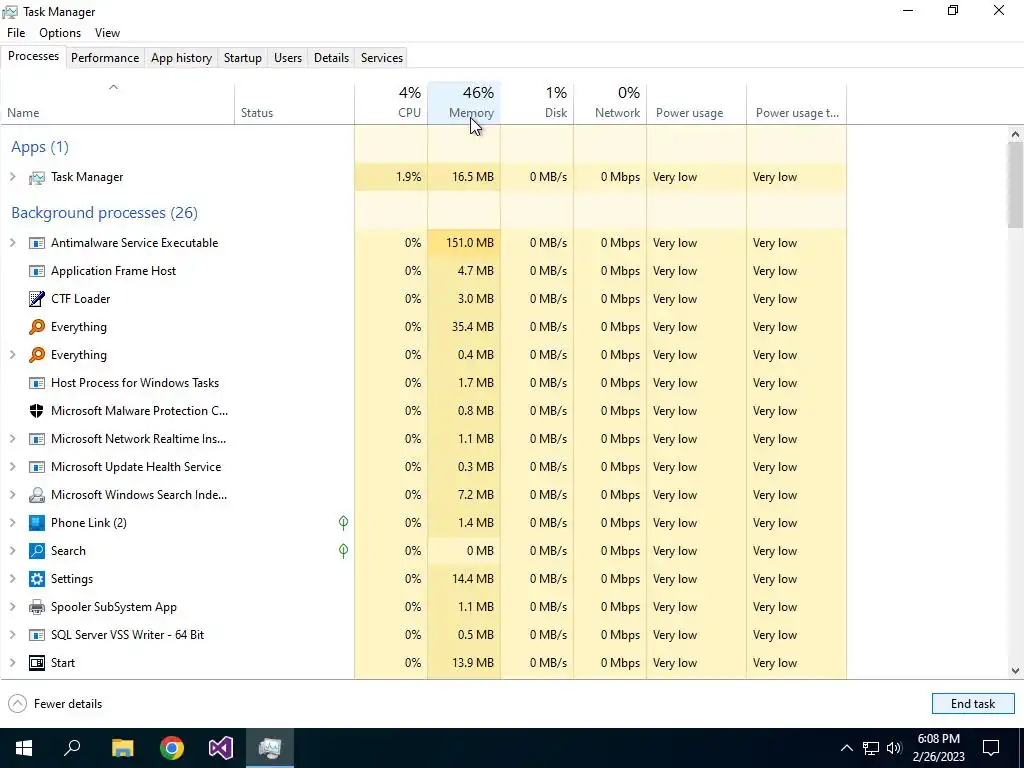Switch to the App history tab

(x=182, y=57)
